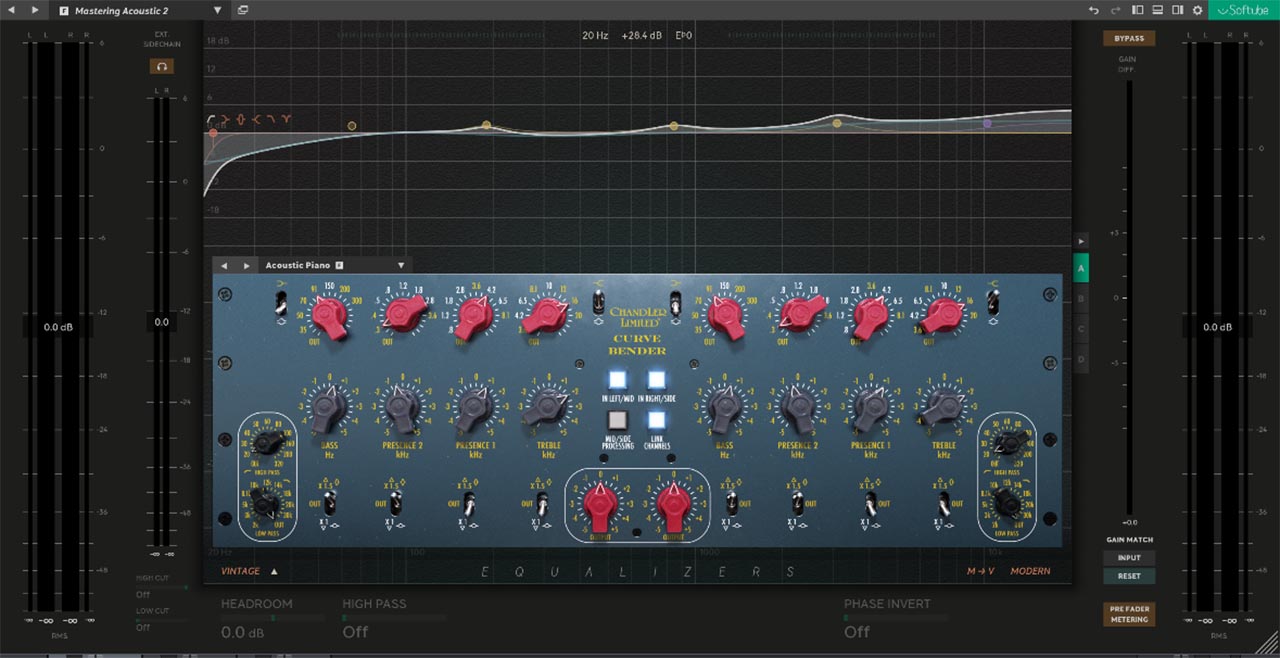This screenshot has height=658, width=1280.
Task: Toggle the left side panel layout icon
Action: pyautogui.click(x=1138, y=10)
